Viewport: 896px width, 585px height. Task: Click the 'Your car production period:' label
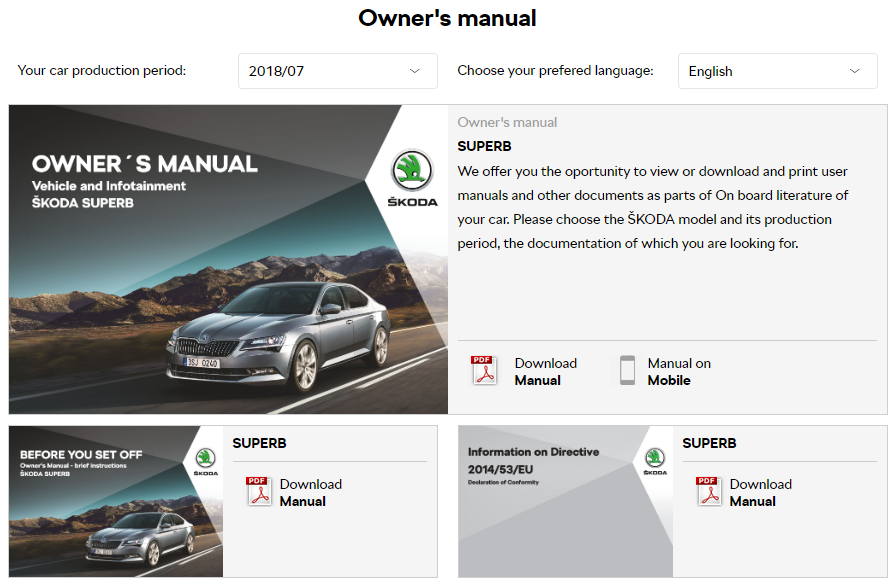click(x=102, y=70)
